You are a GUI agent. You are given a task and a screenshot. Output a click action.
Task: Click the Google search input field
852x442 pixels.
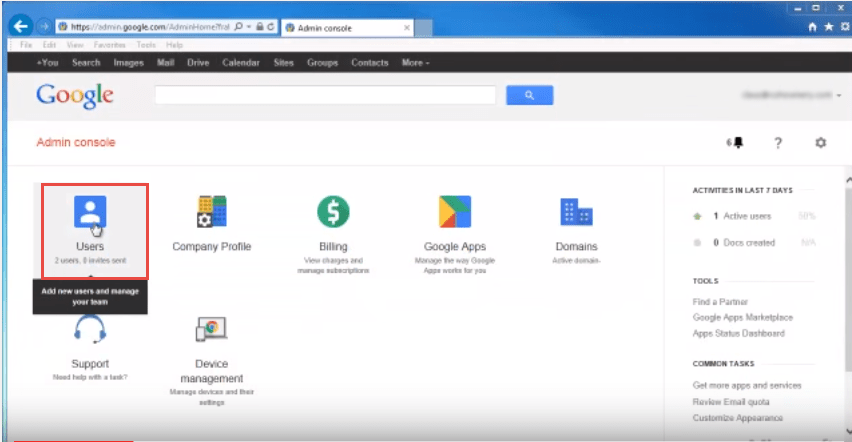(x=325, y=95)
